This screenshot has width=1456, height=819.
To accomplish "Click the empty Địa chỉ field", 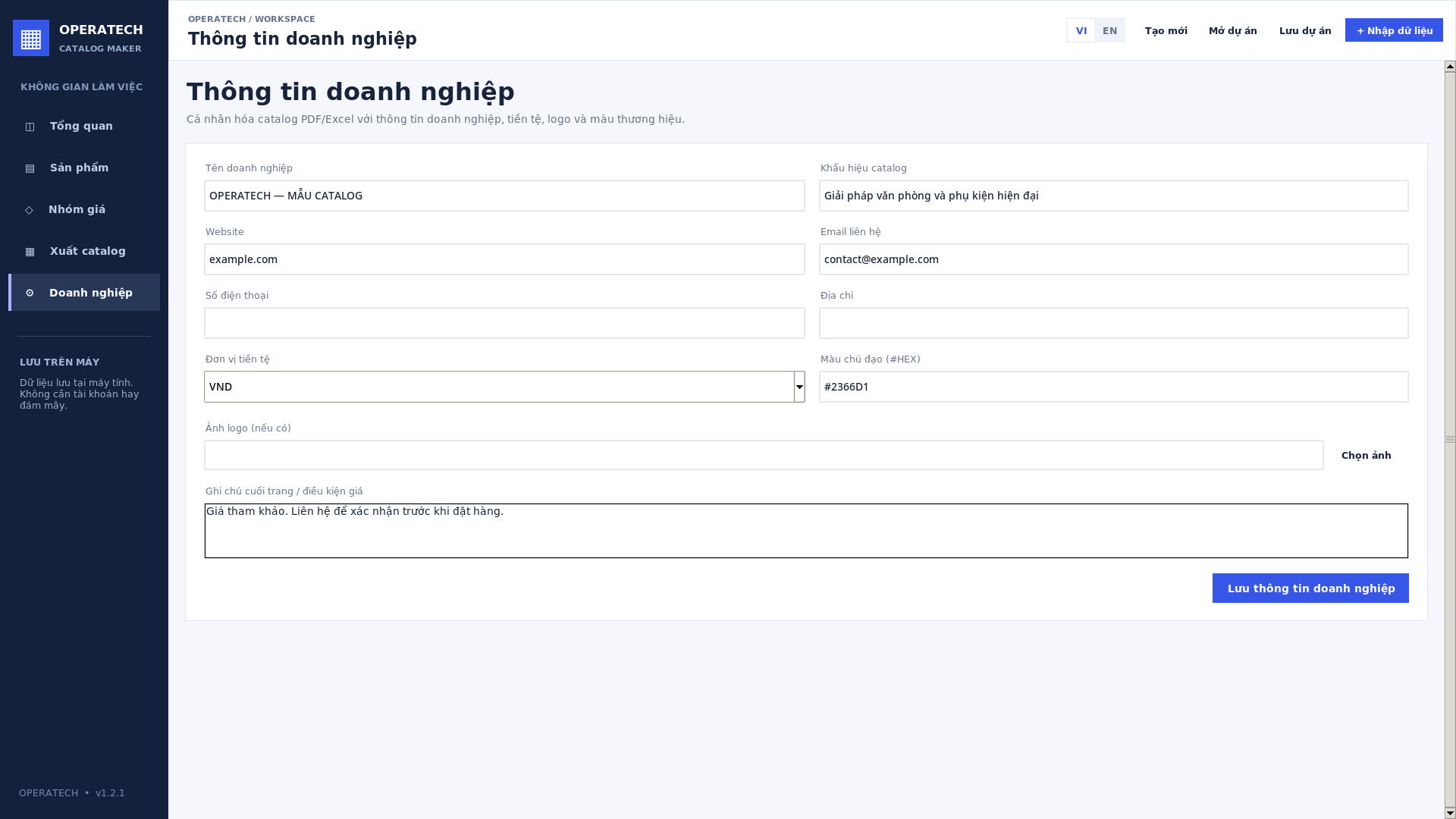I will pyautogui.click(x=1113, y=323).
